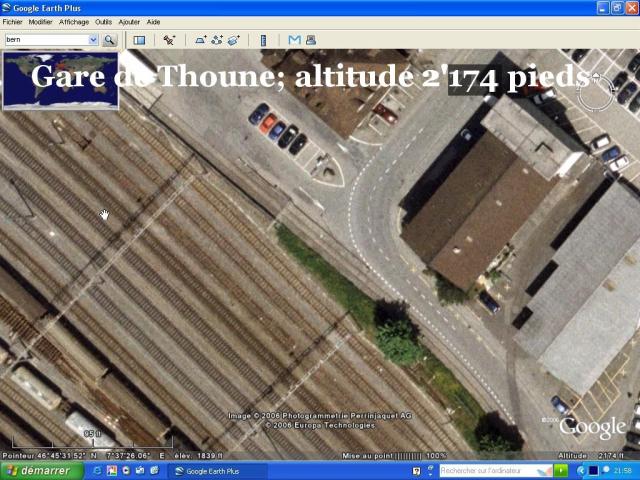Open the Affichage menu
Viewport: 640px width, 480px height.
click(x=74, y=22)
